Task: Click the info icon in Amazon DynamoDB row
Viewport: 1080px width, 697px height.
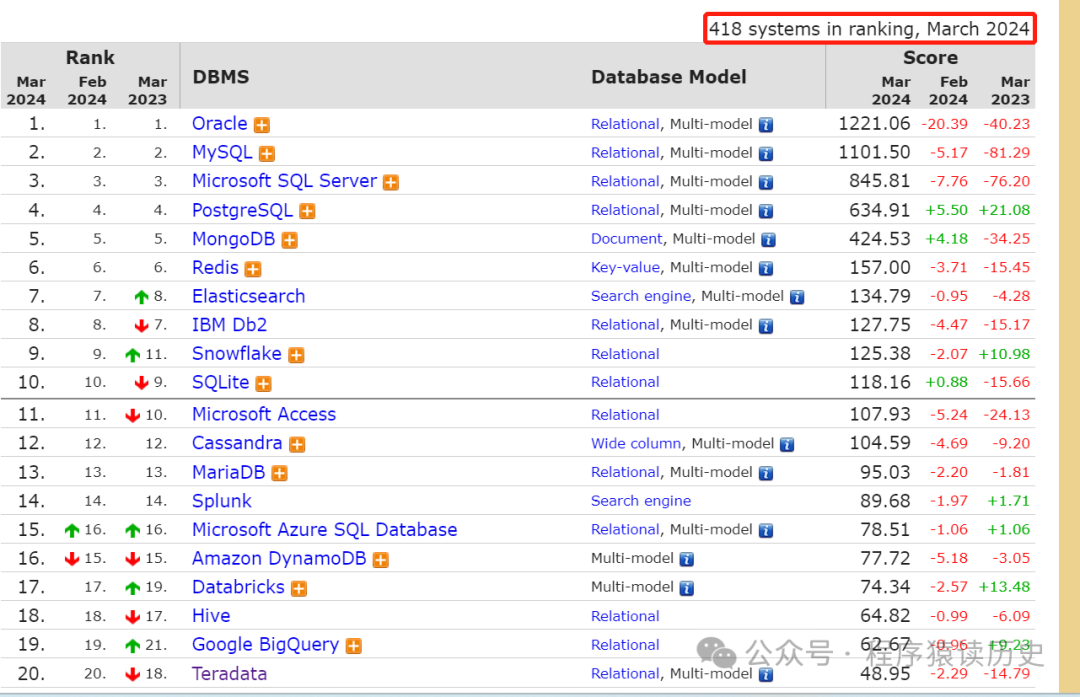Action: click(687, 560)
